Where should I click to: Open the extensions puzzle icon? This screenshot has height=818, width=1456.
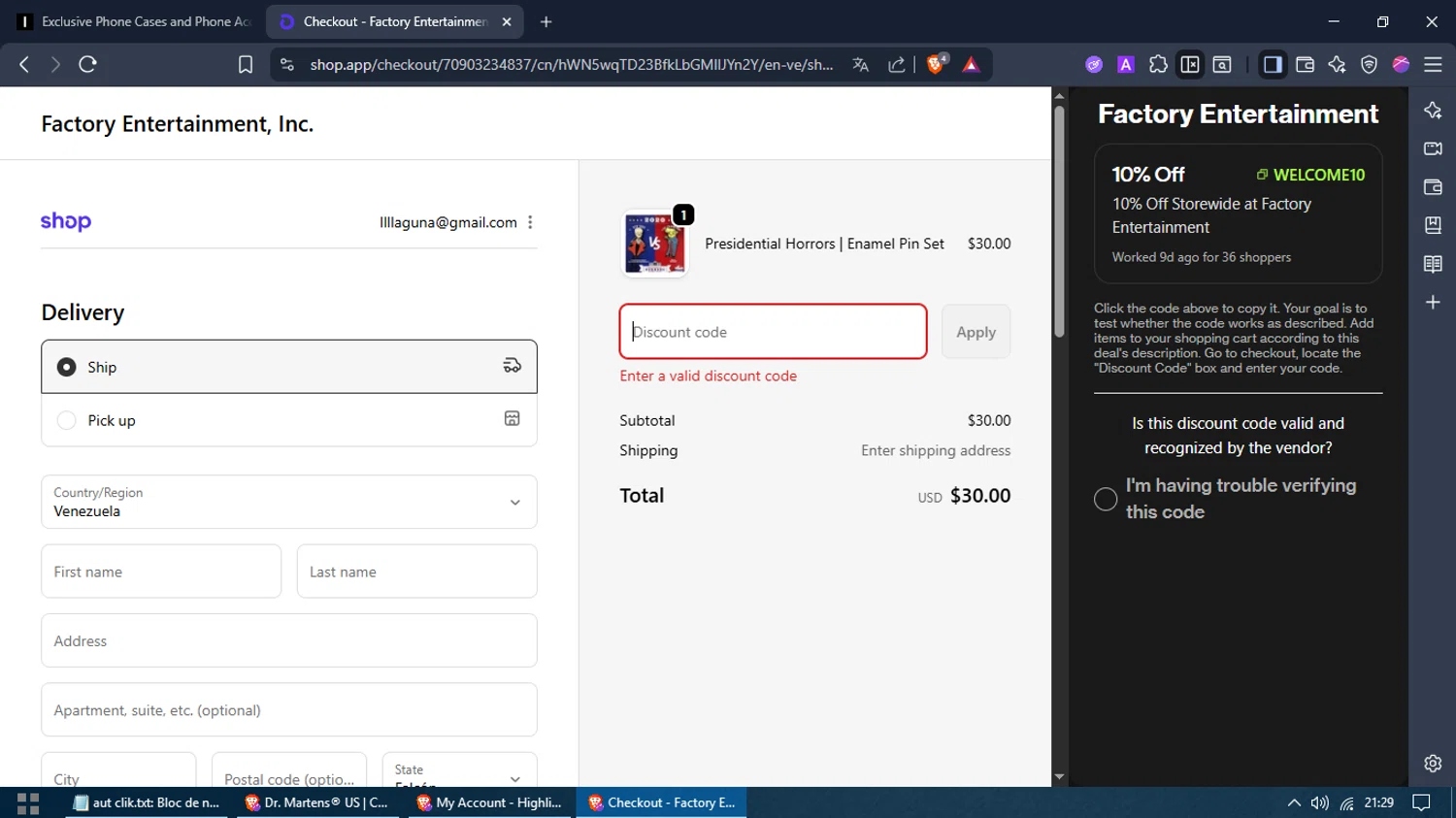click(1158, 64)
